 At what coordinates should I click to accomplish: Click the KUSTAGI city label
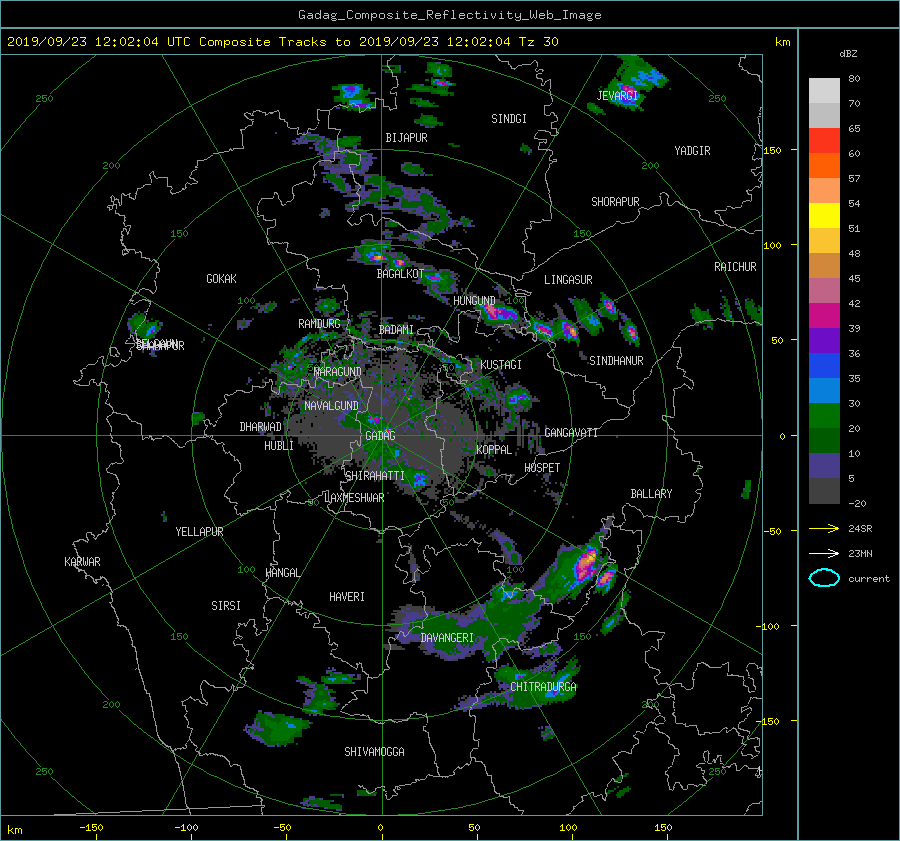[501, 365]
